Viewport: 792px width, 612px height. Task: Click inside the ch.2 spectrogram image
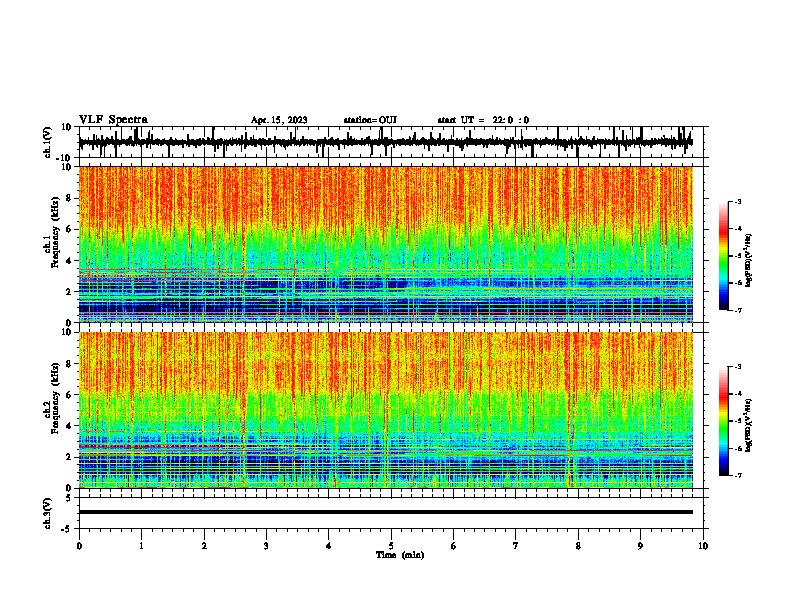click(385, 410)
